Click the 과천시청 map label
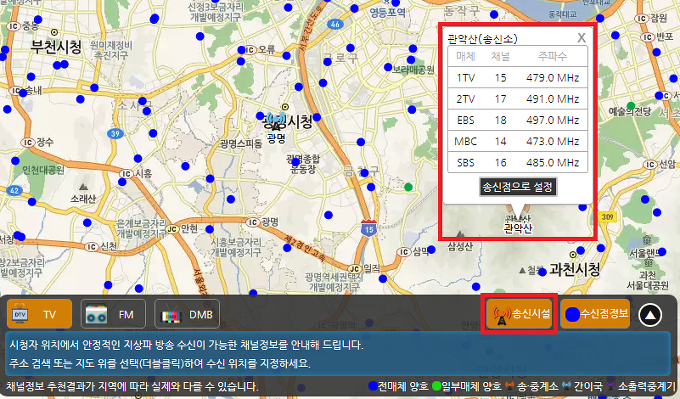 tap(575, 269)
